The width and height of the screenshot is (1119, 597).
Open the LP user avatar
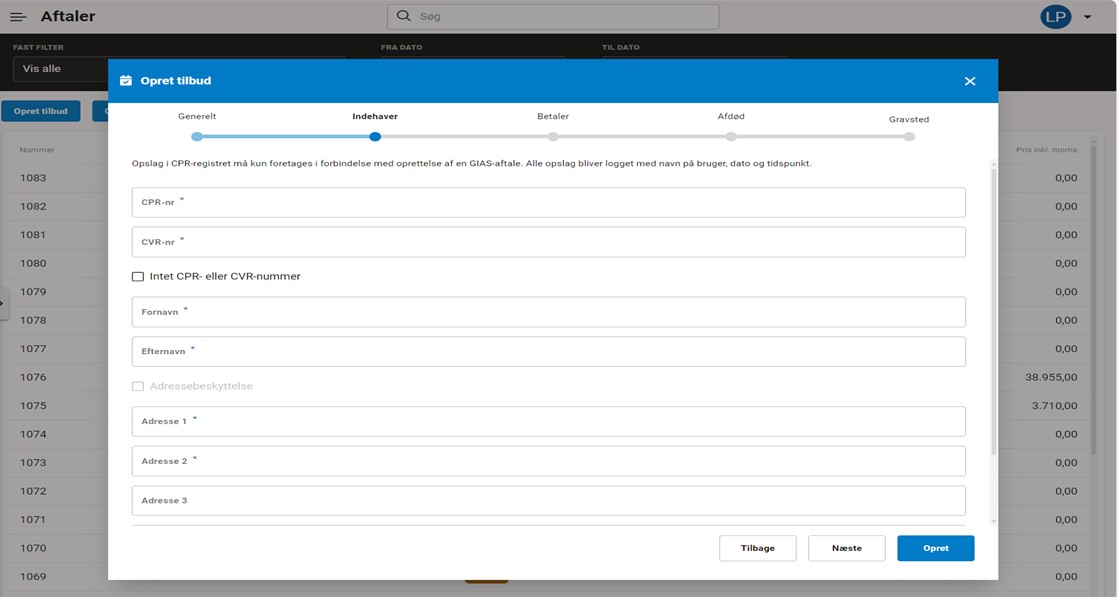click(1055, 16)
